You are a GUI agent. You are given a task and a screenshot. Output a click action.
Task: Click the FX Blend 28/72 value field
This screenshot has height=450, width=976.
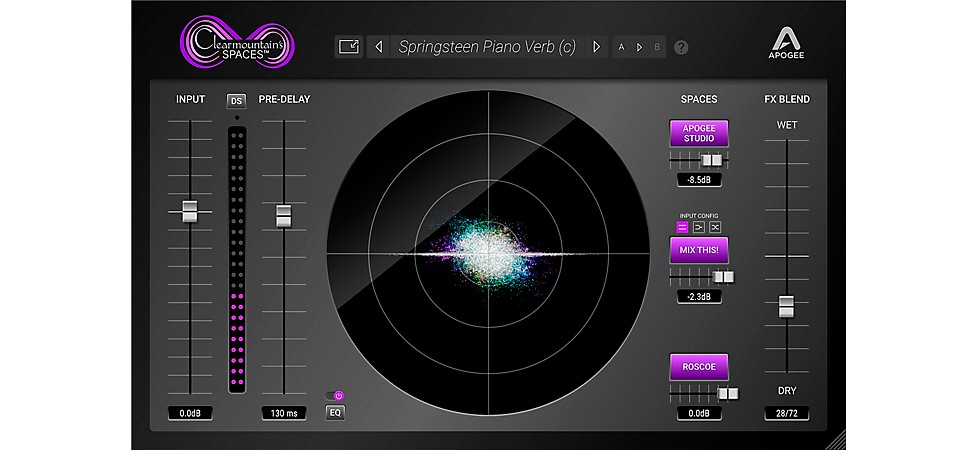point(787,413)
